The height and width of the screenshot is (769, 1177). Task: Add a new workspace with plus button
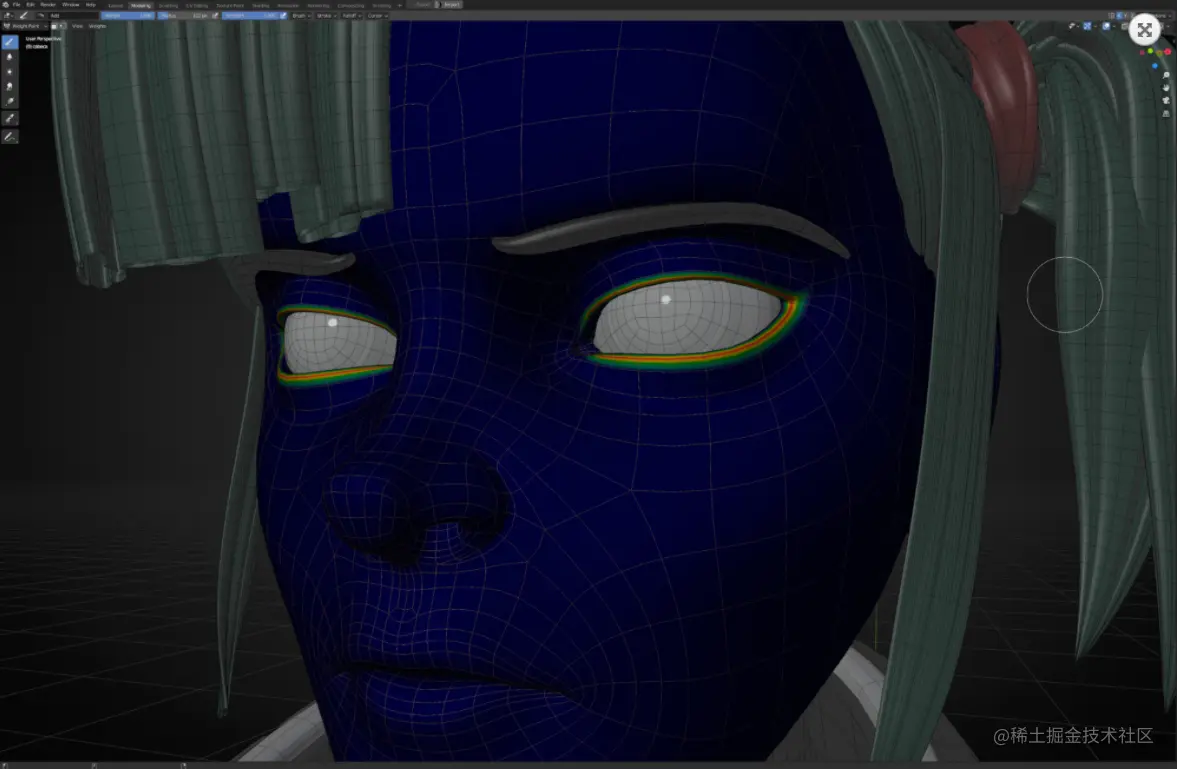pos(399,5)
